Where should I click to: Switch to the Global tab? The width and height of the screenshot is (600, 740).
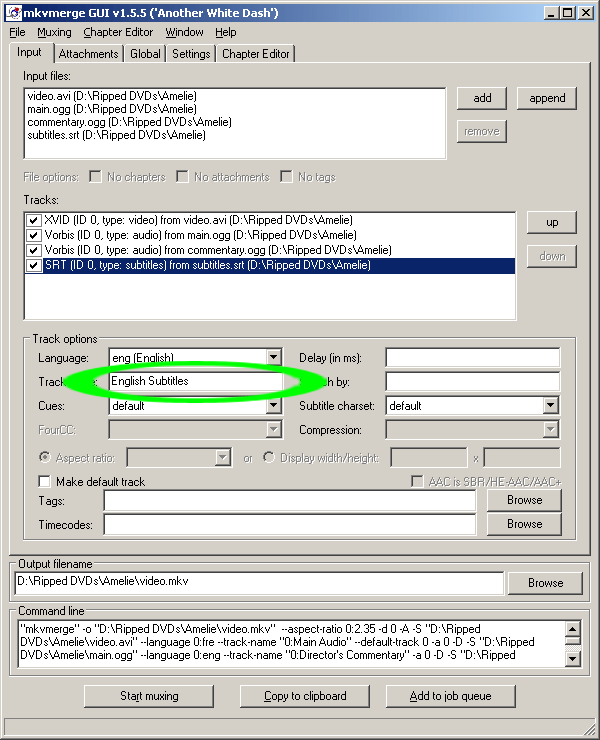point(145,54)
